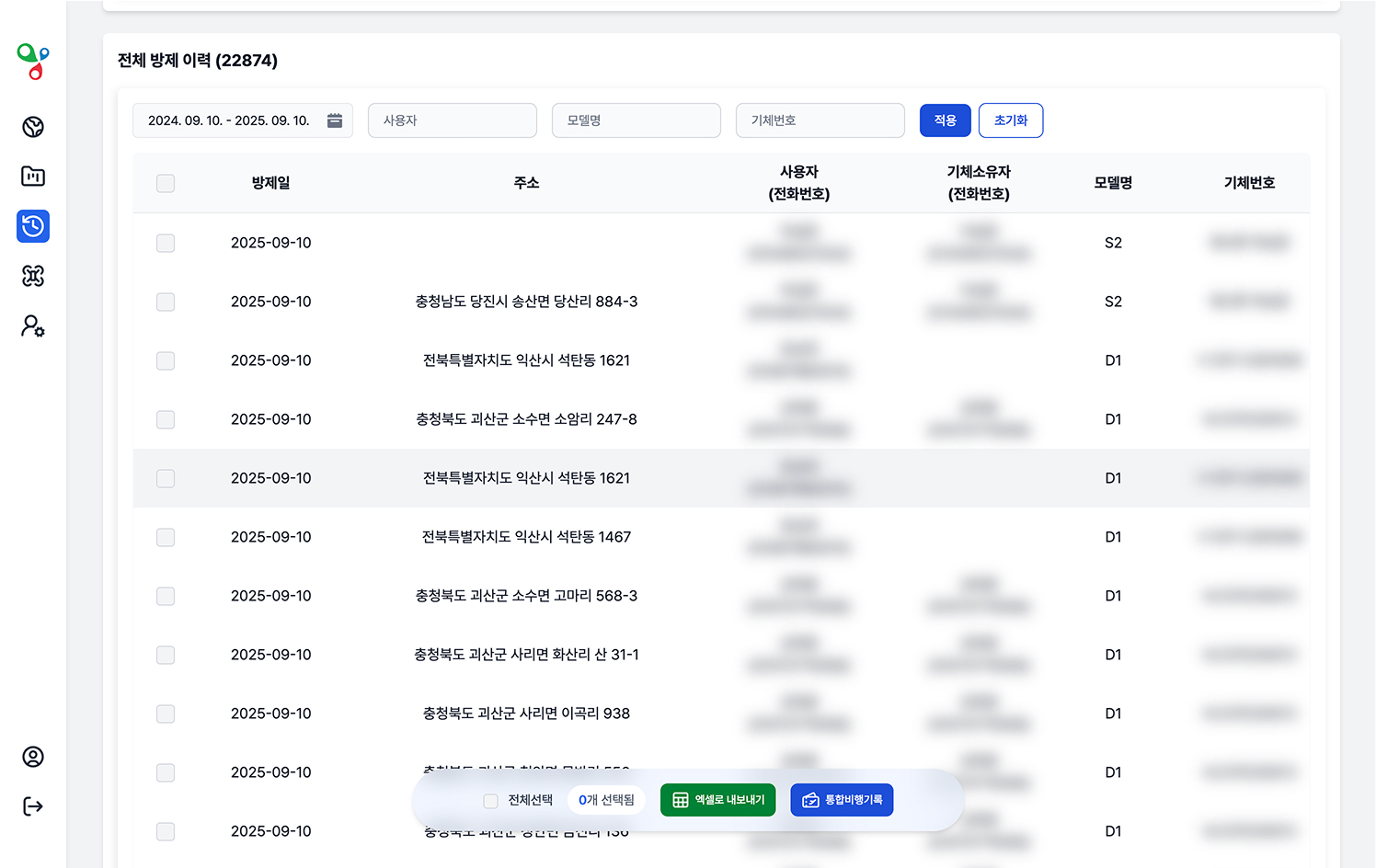Viewport: 1376px width, 868px height.
Task: Check the row for 소암리 247-8
Action: point(166,419)
